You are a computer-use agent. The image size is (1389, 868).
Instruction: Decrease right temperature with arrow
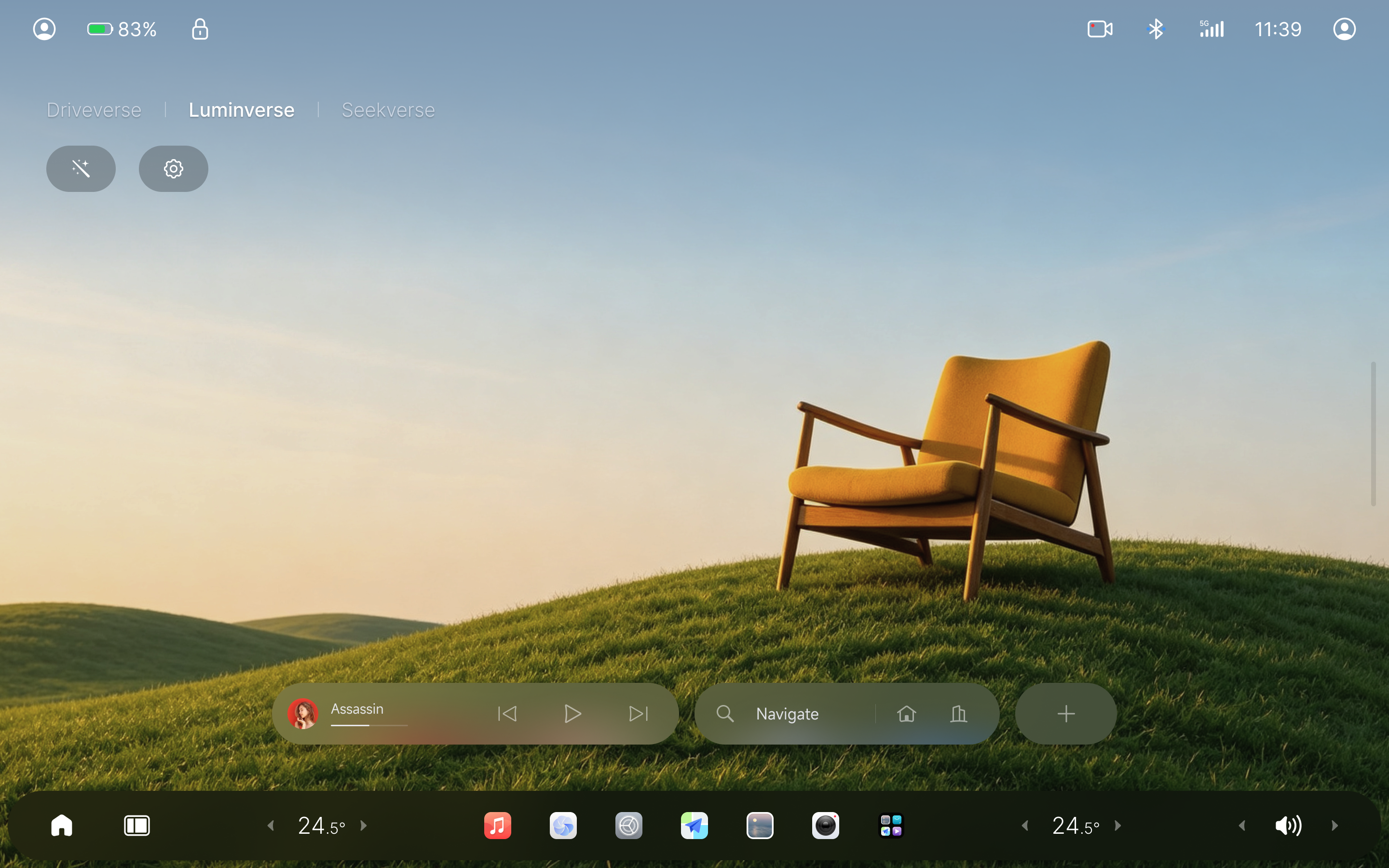[x=1024, y=826]
